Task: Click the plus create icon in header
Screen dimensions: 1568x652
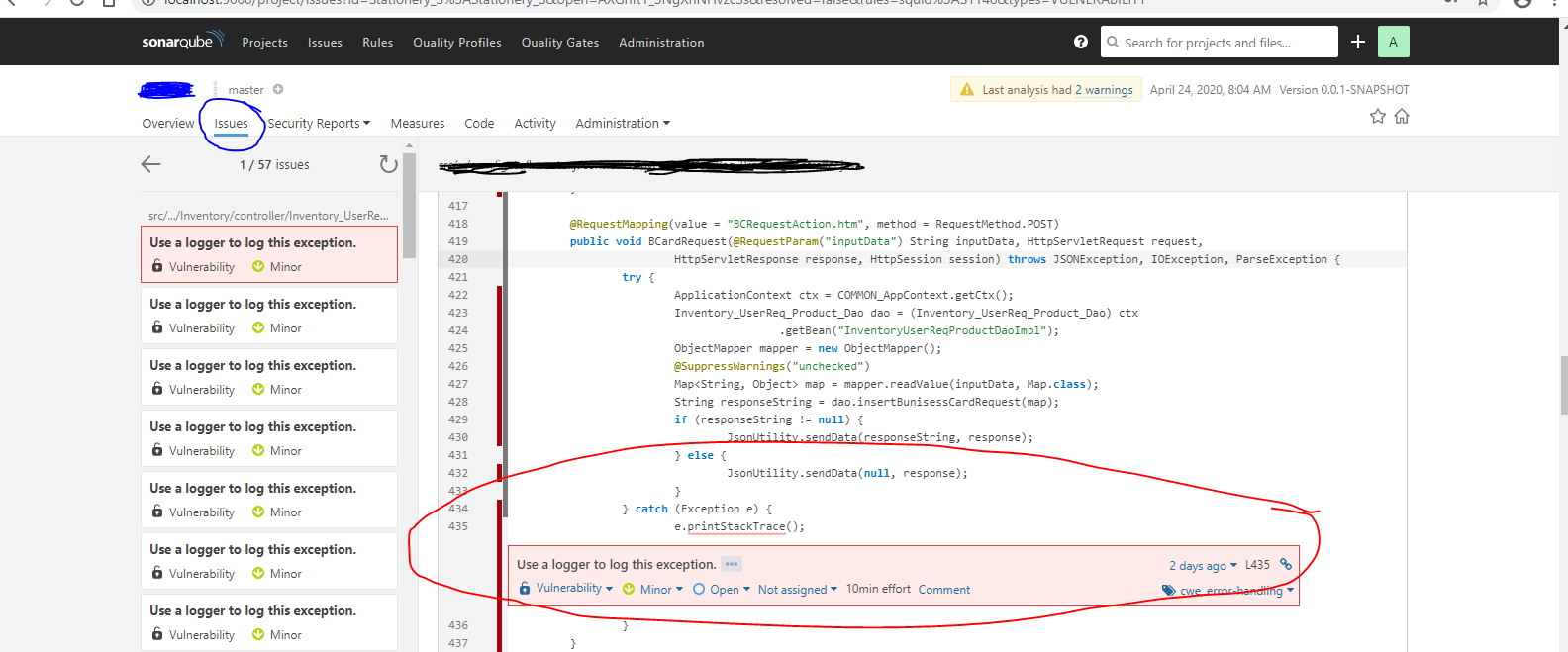Action: (x=1358, y=42)
